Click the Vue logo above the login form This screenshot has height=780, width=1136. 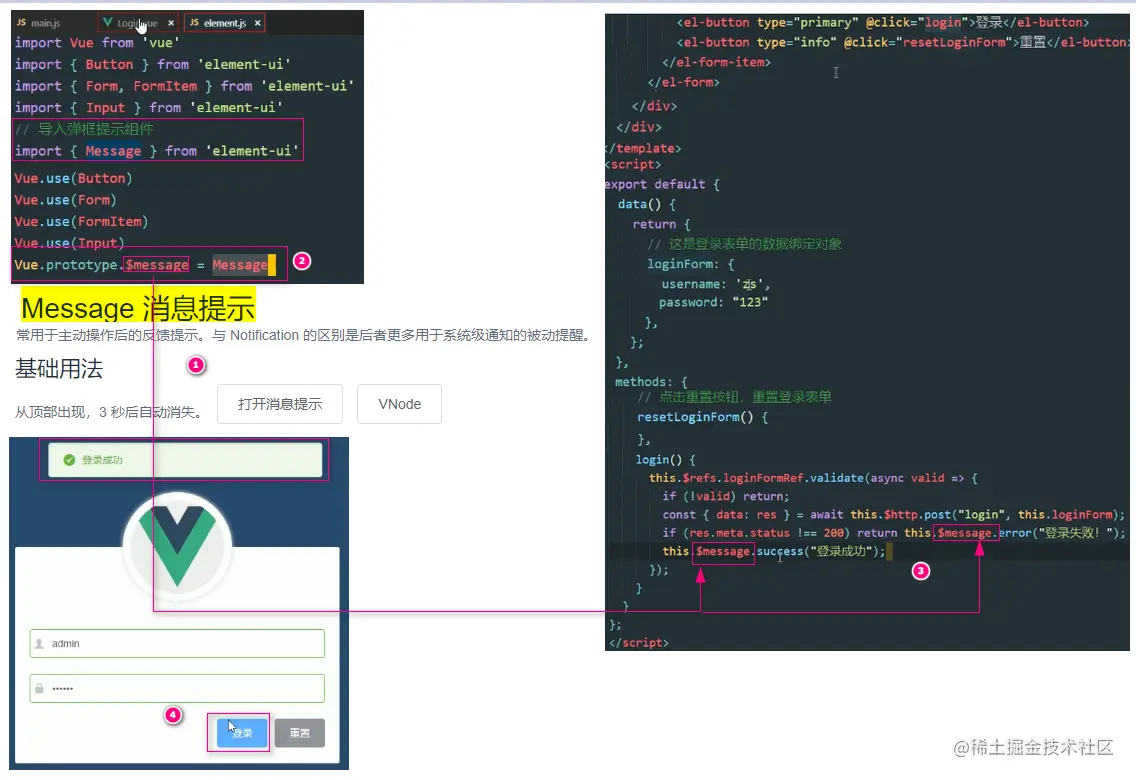178,545
